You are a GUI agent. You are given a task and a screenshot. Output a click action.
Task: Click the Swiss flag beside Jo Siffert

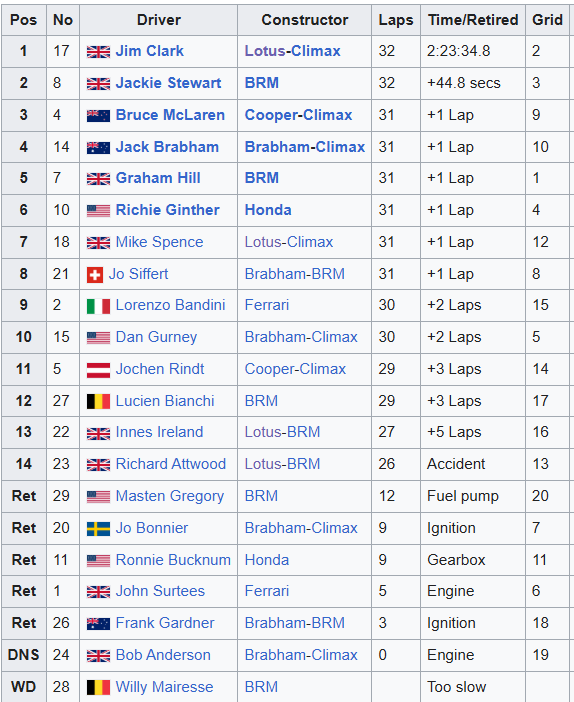(95, 275)
